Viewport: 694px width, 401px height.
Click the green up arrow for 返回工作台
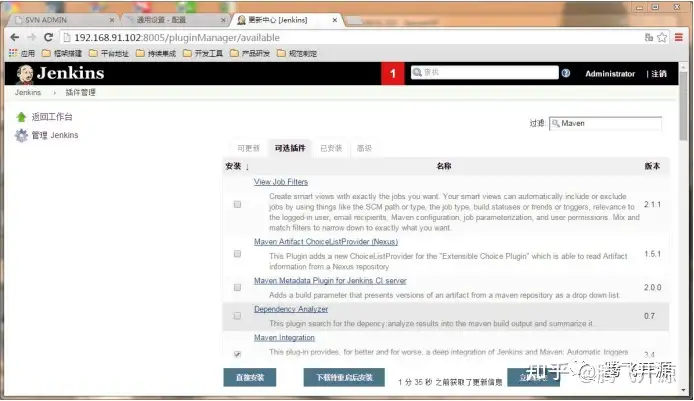pos(21,117)
